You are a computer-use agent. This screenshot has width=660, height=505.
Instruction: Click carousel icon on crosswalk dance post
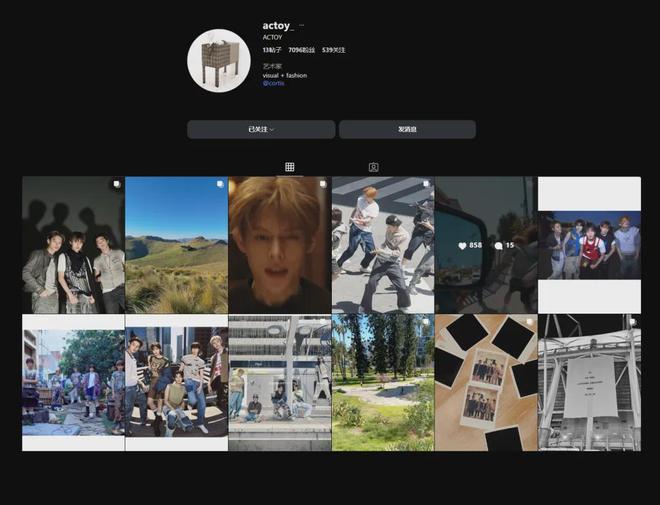click(x=425, y=185)
